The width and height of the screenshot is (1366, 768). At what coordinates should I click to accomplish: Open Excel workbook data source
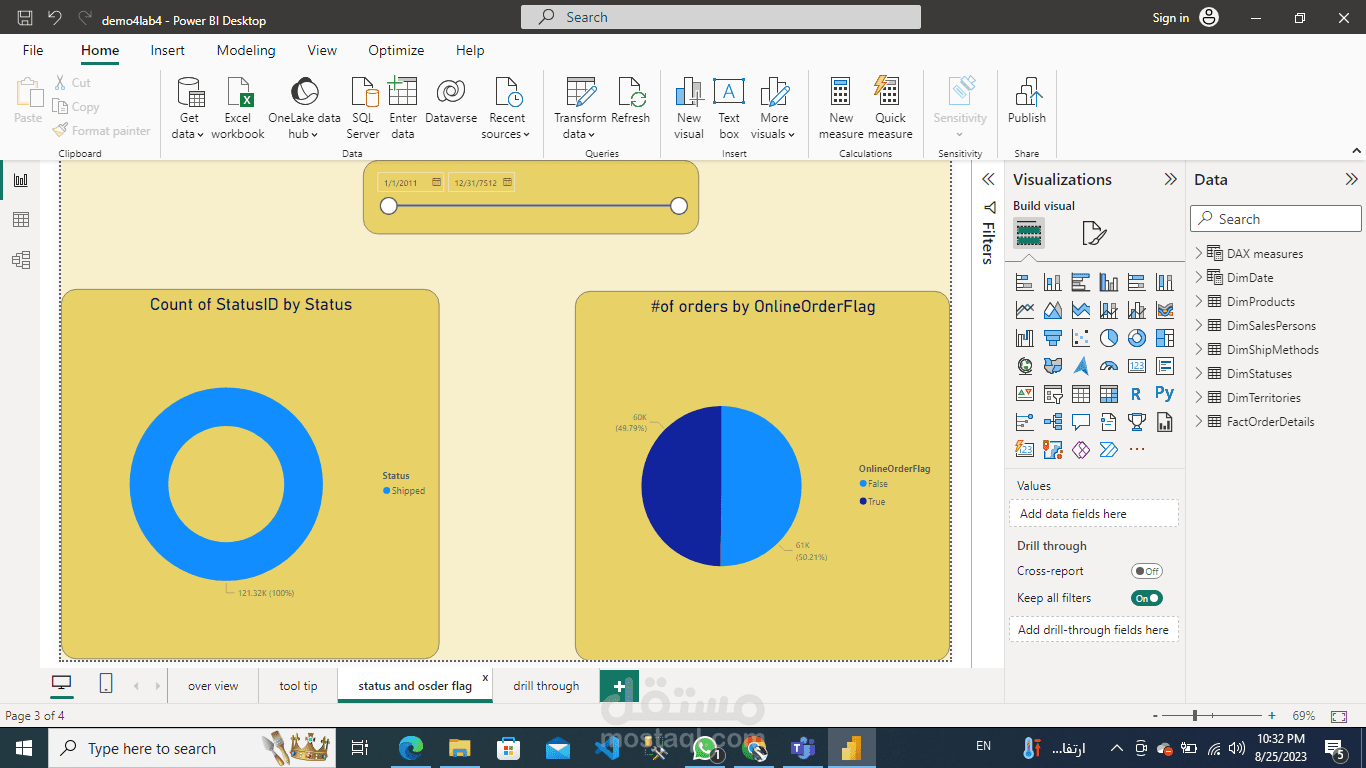coord(238,108)
